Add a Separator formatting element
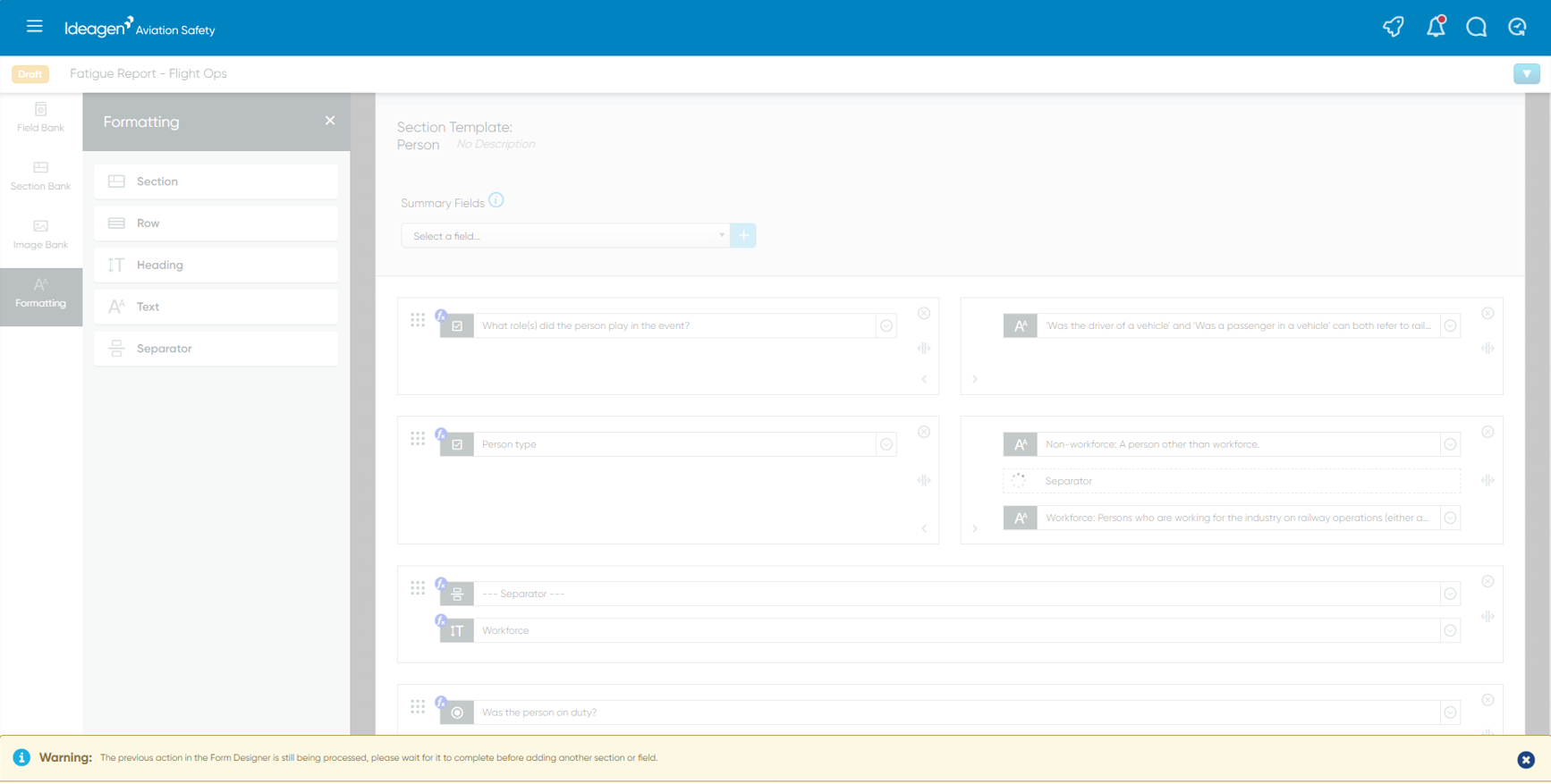The height and width of the screenshot is (784, 1551). click(x=216, y=349)
